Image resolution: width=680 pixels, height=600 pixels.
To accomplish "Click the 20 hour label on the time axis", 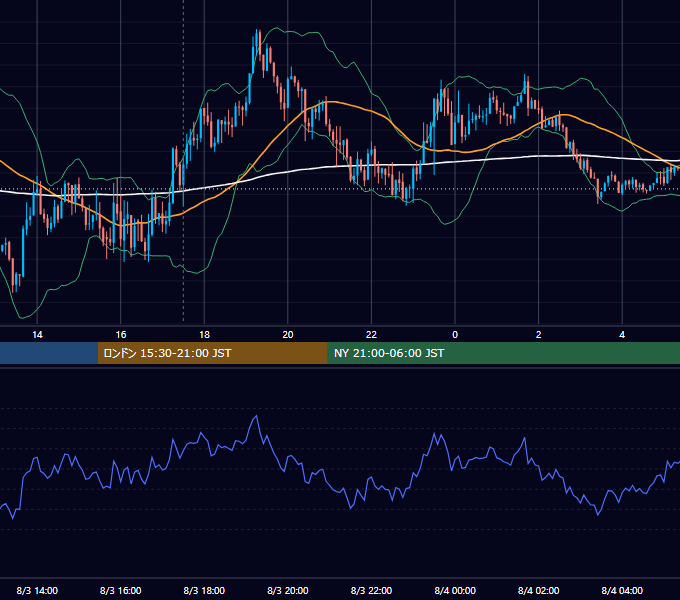I will click(x=288, y=335).
